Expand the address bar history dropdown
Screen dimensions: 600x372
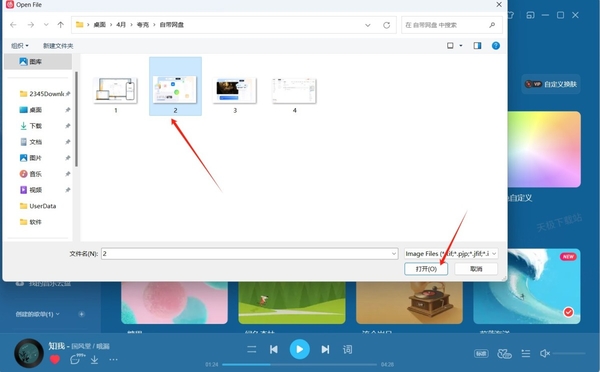pyautogui.click(x=368, y=25)
